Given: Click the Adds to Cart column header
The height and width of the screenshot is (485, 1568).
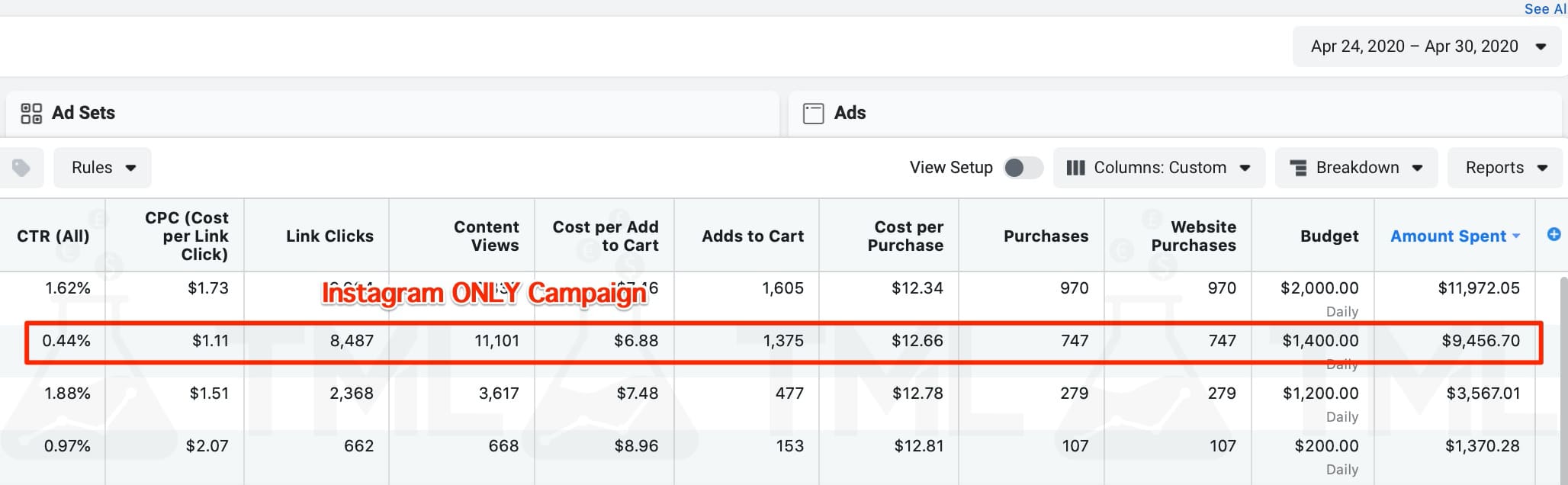Looking at the screenshot, I should tap(752, 236).
